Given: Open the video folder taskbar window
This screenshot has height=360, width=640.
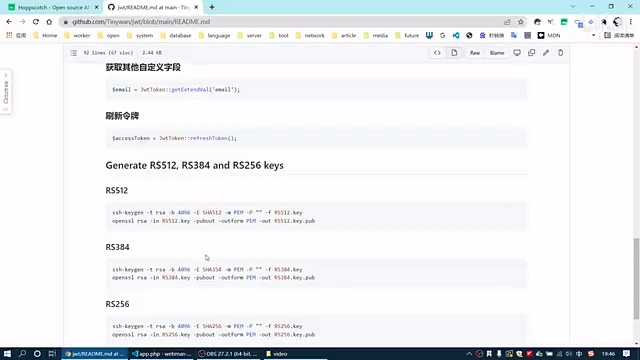Looking at the screenshot, I should 295,354.
